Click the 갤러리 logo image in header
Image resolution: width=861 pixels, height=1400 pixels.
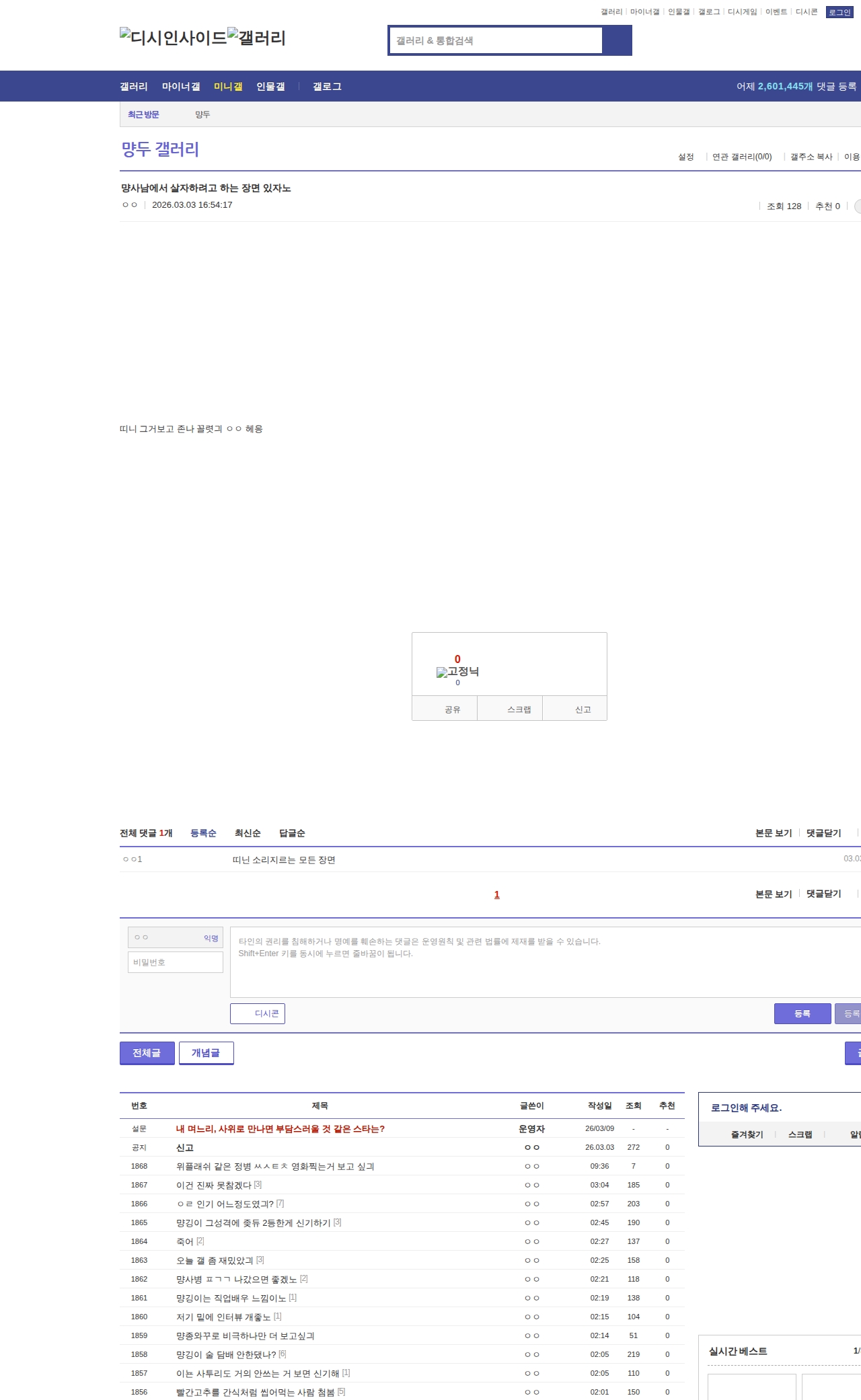tap(256, 38)
